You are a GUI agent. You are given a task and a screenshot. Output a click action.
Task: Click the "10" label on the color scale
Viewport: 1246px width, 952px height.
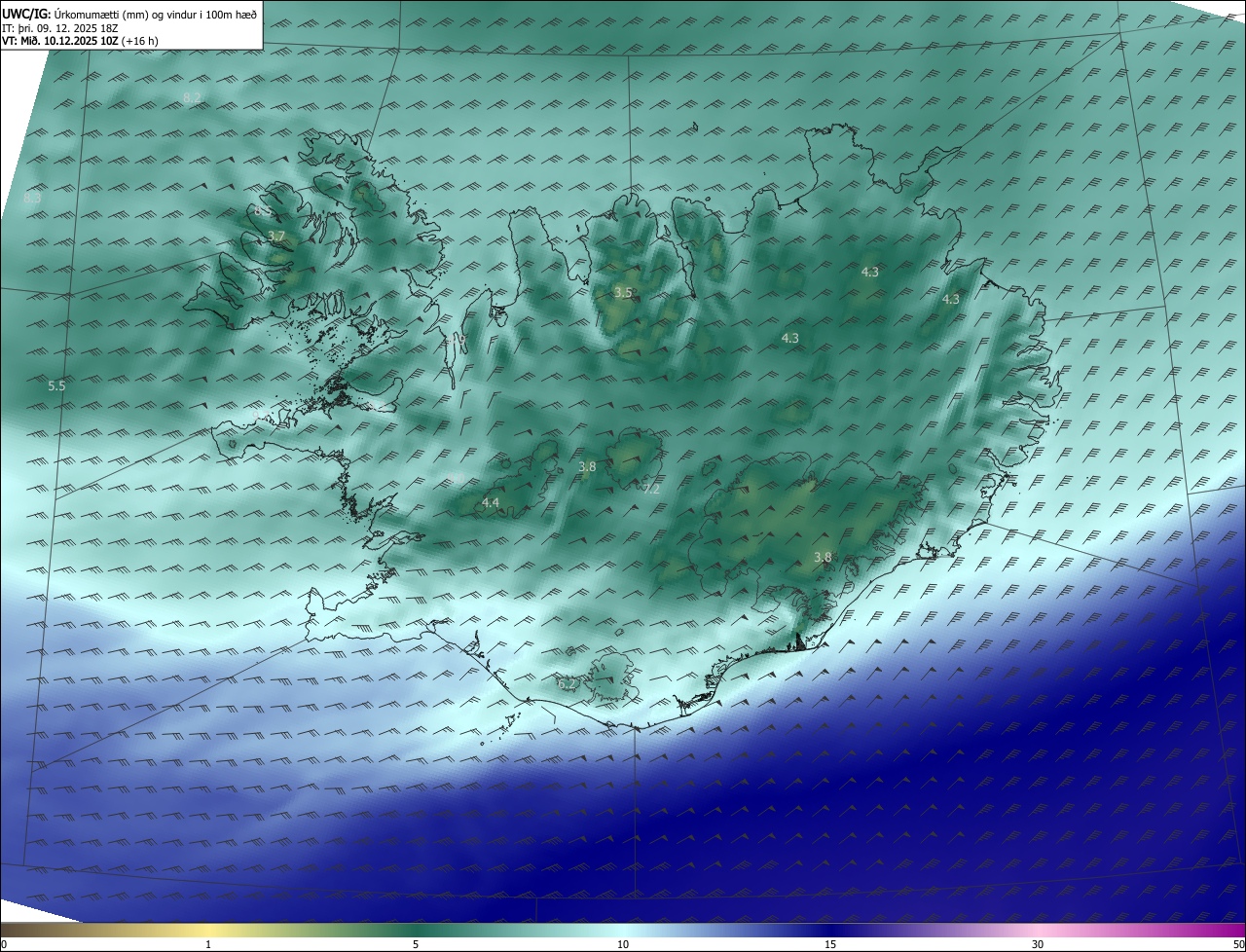tap(623, 944)
